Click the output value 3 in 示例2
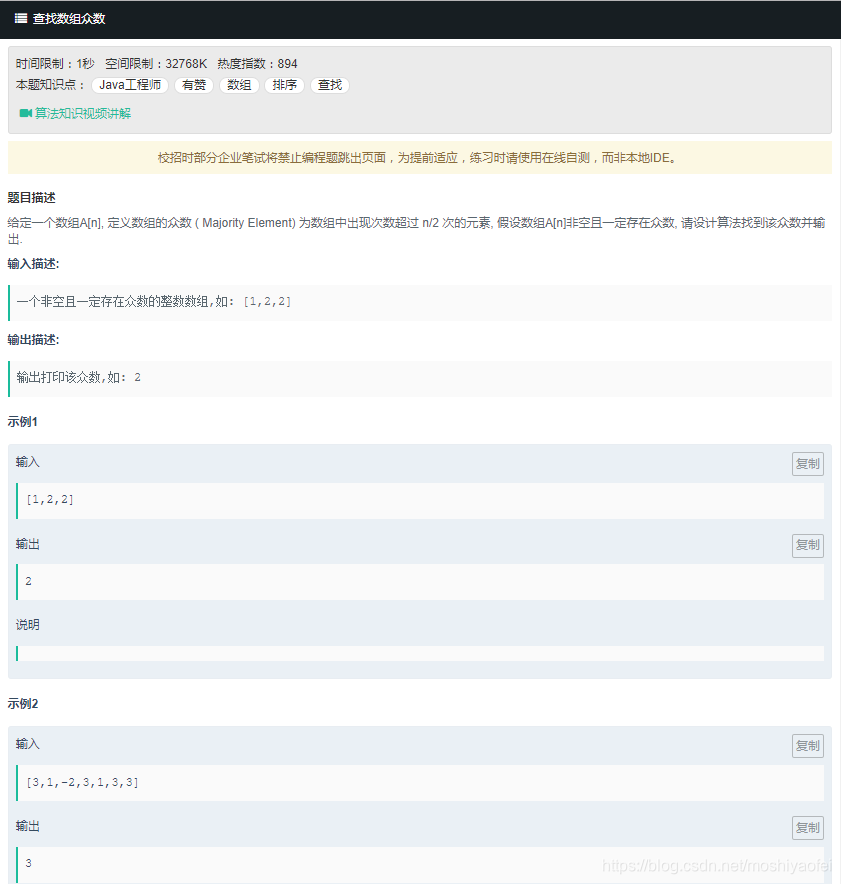Viewport: 841px width, 884px height. [x=29, y=863]
